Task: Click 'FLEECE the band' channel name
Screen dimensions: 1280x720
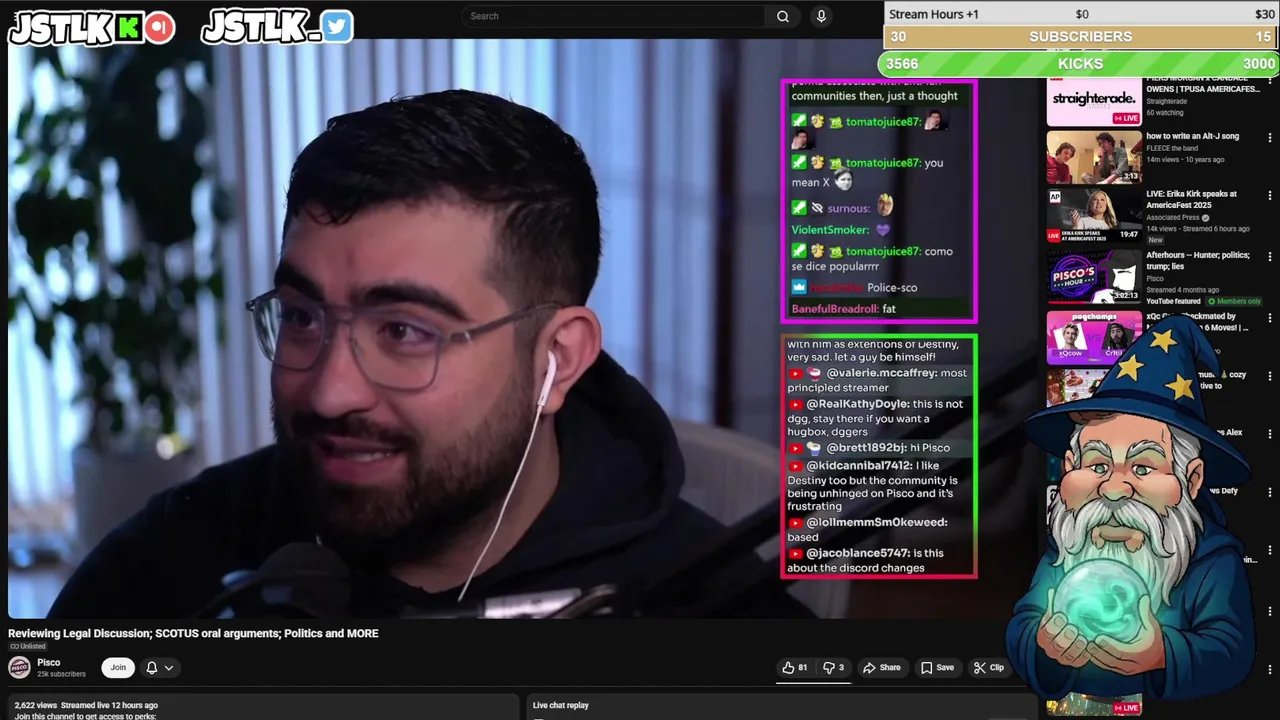Action: tap(1172, 148)
